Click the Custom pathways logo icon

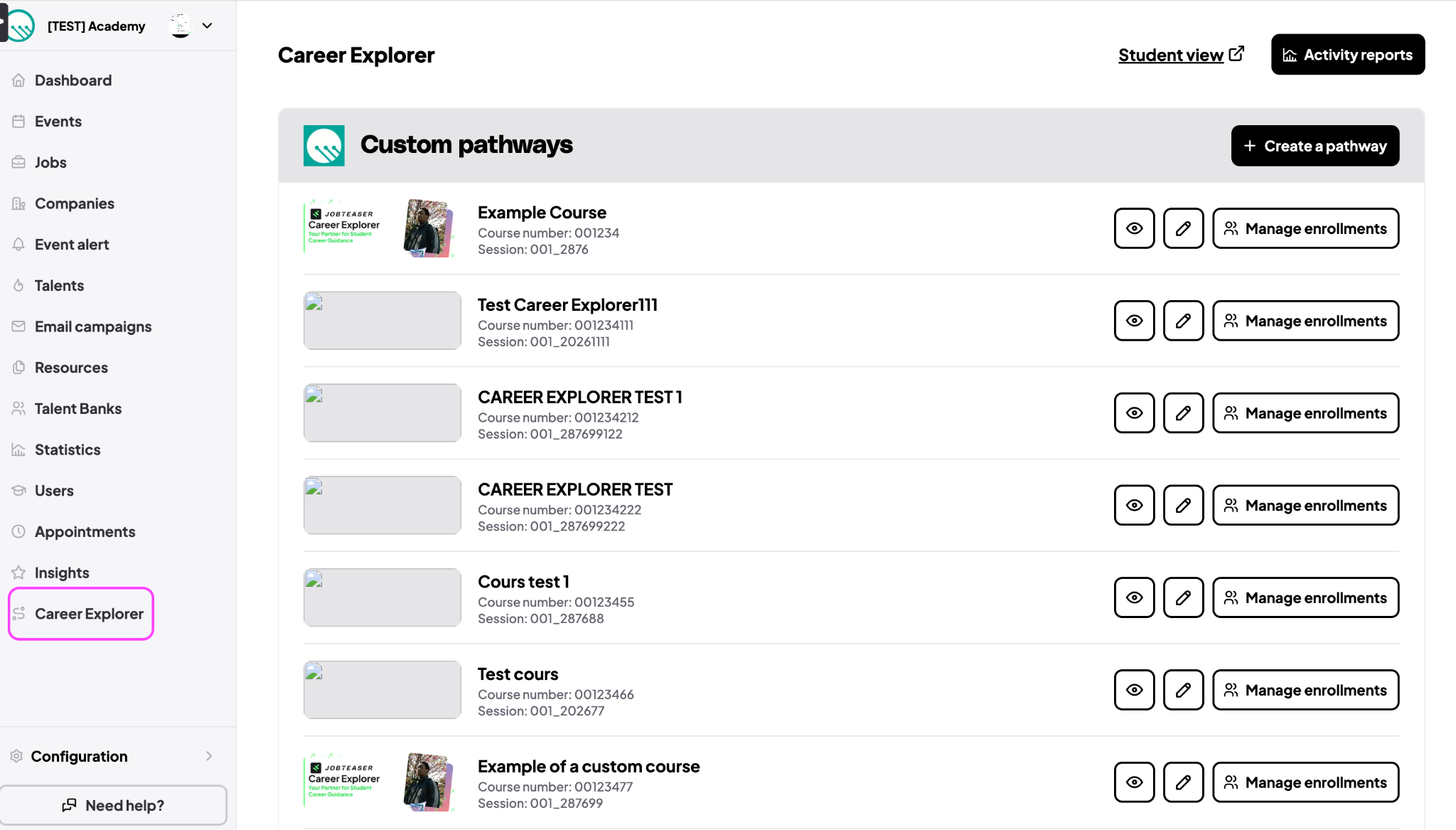(324, 146)
